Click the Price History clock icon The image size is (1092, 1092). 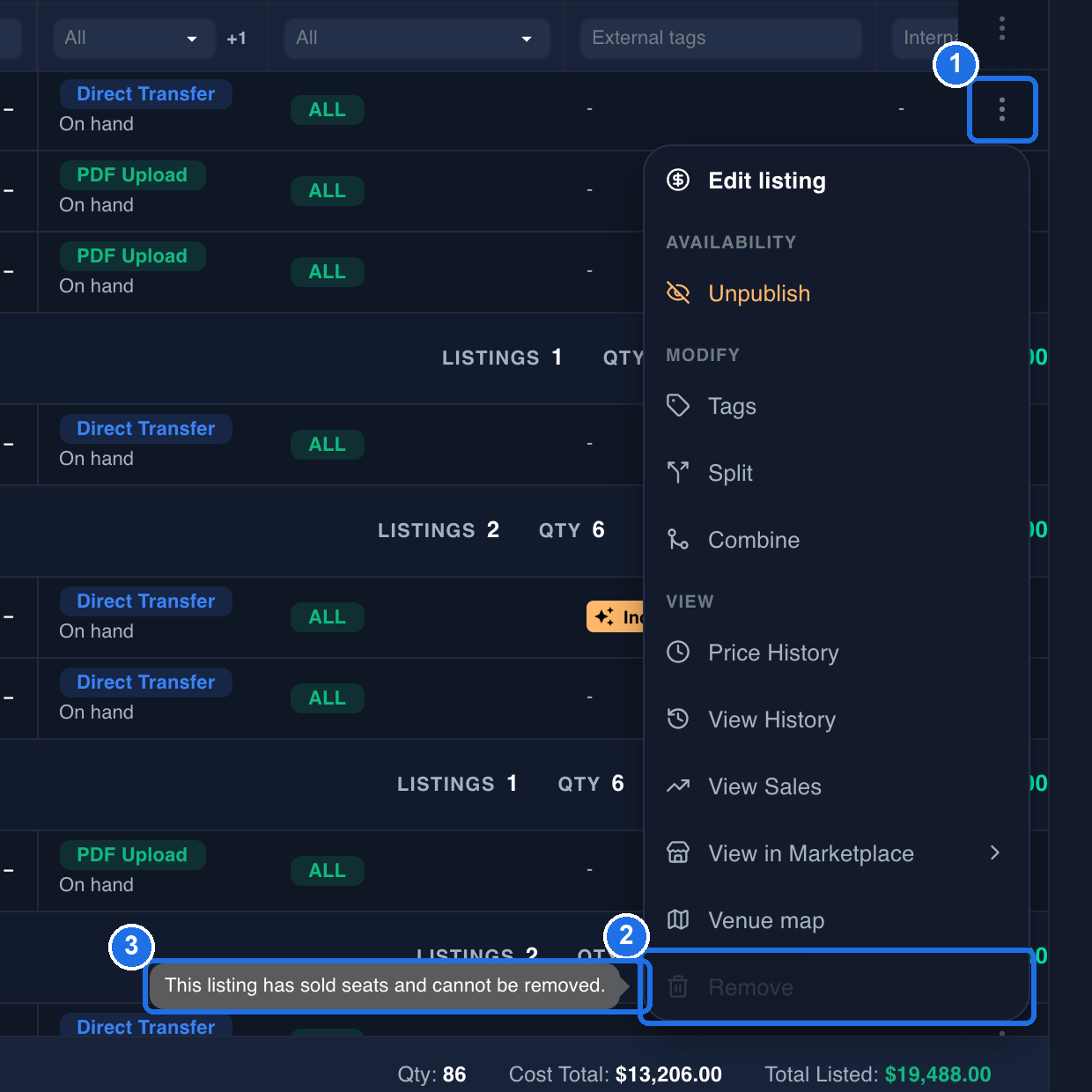[x=678, y=653]
